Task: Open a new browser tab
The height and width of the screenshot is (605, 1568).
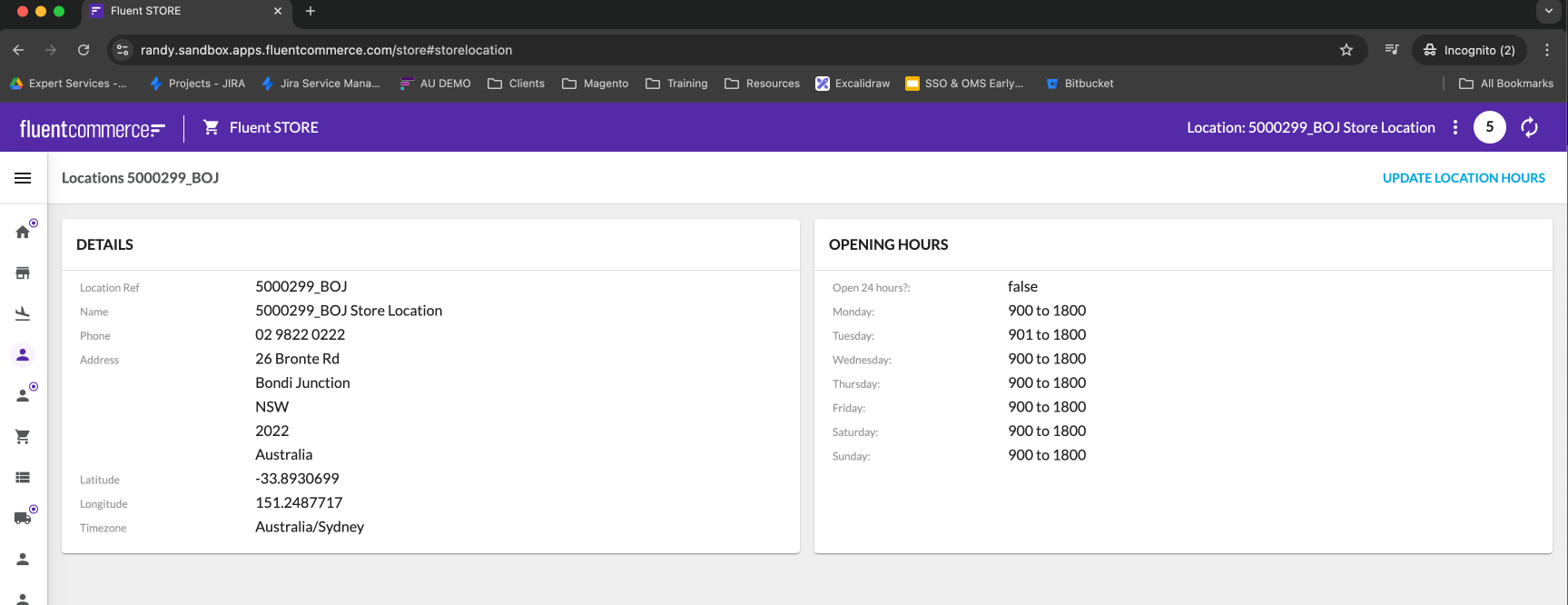Action: point(311,11)
